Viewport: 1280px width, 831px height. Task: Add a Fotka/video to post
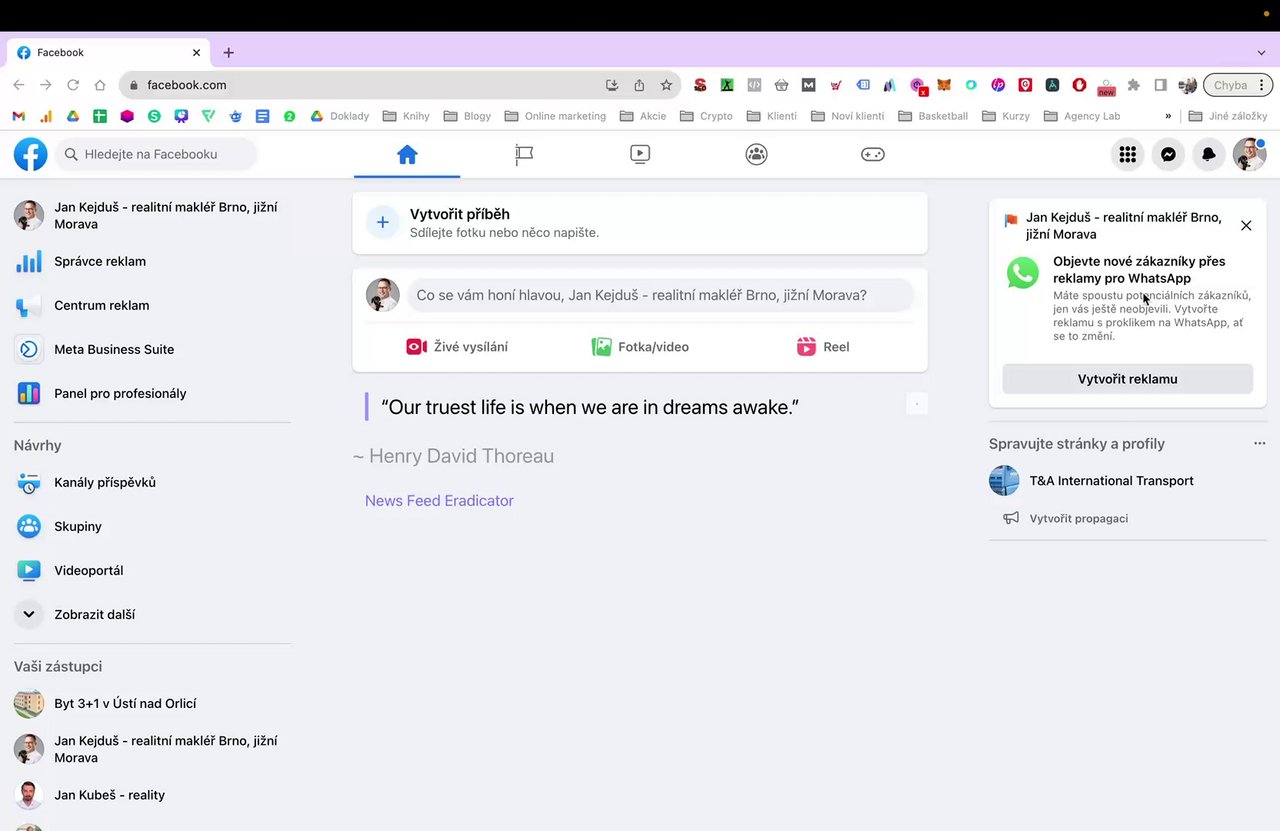[640, 347]
